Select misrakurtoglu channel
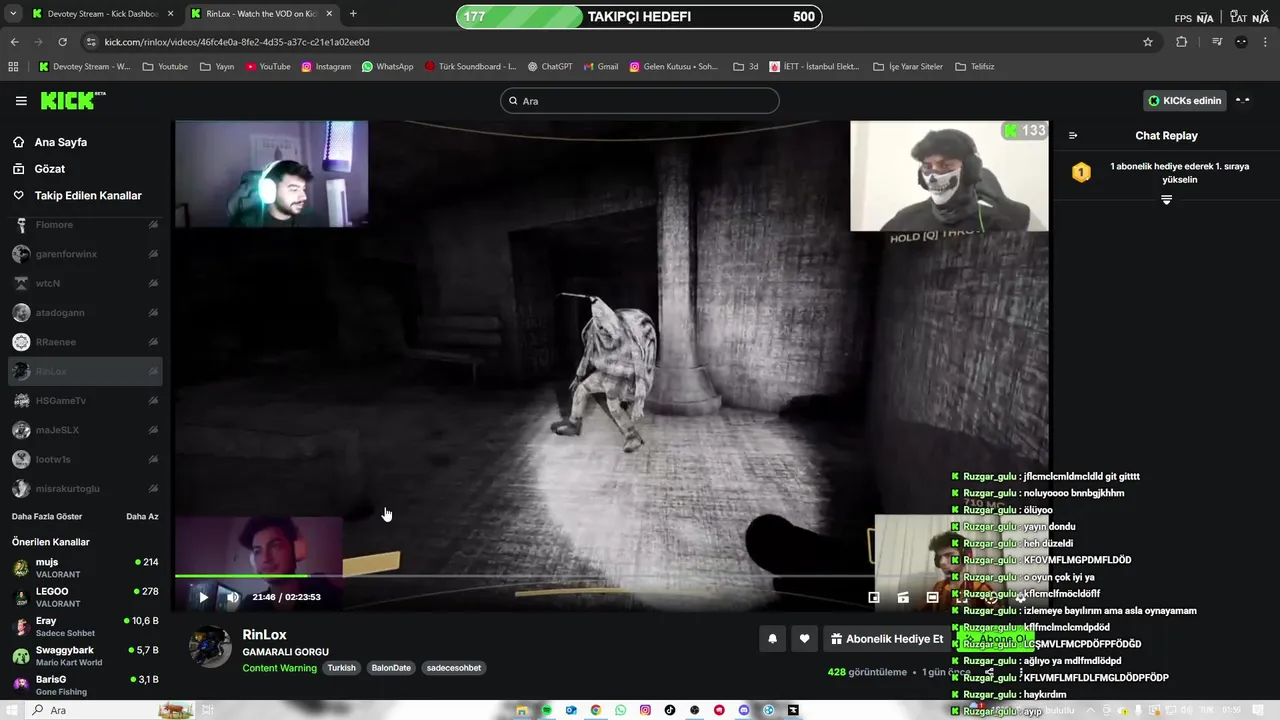1280x720 pixels. point(86,489)
